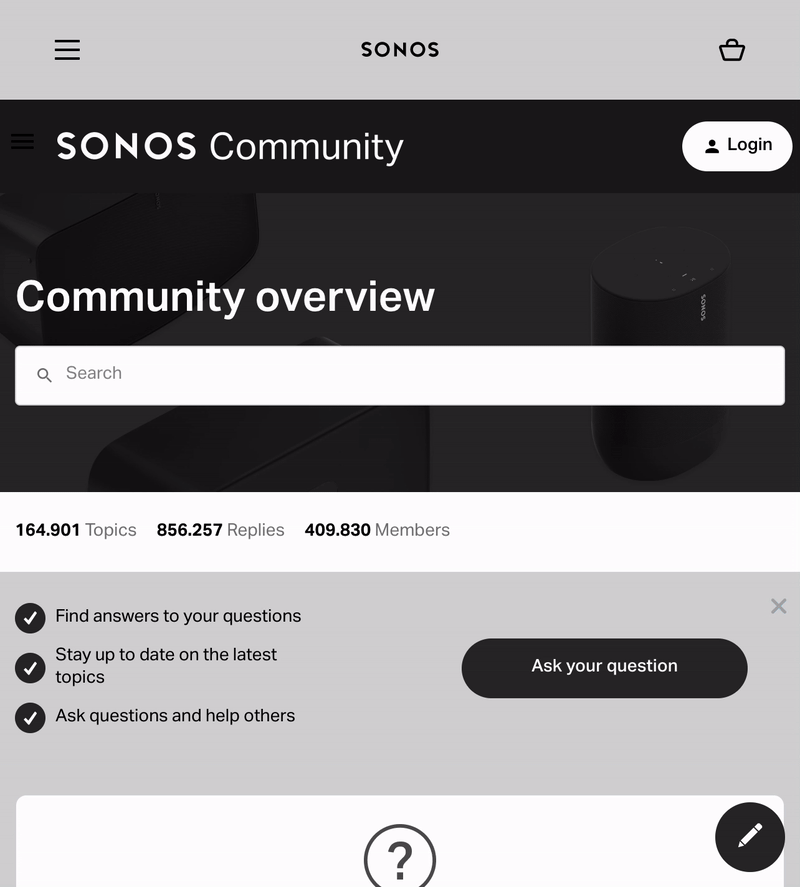Go to SONOS Community home title
This screenshot has height=887, width=800.
point(230,146)
